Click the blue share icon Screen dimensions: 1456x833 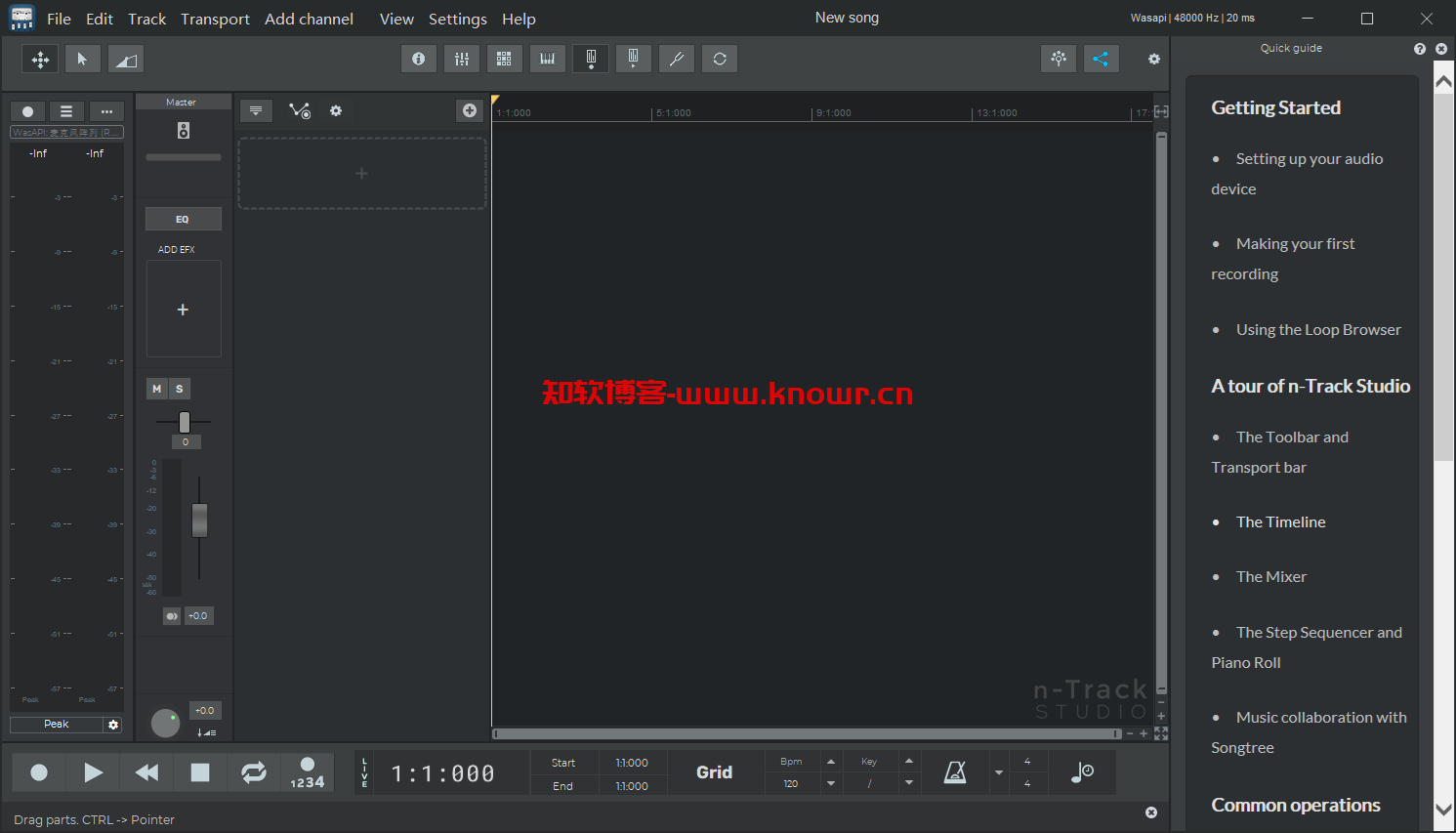point(1101,59)
